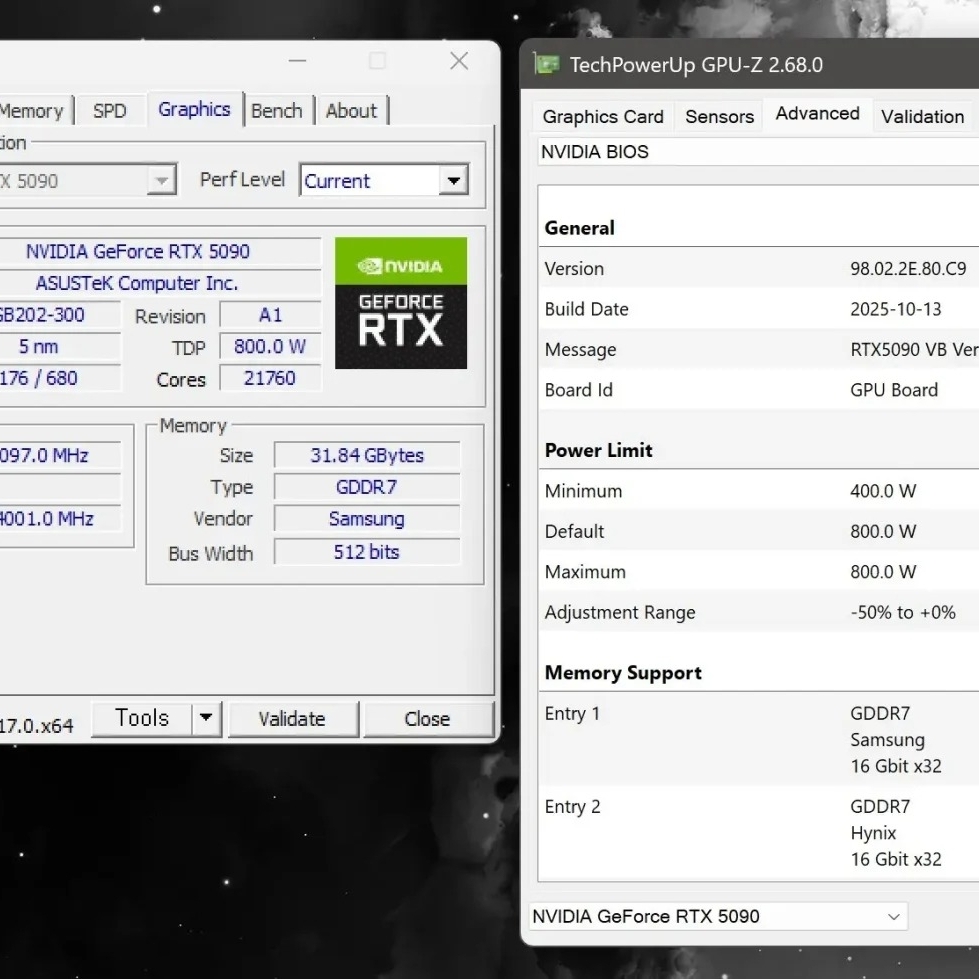Click the Power Limit Minimum value 400.0 W
The image size is (979, 979).
883,491
